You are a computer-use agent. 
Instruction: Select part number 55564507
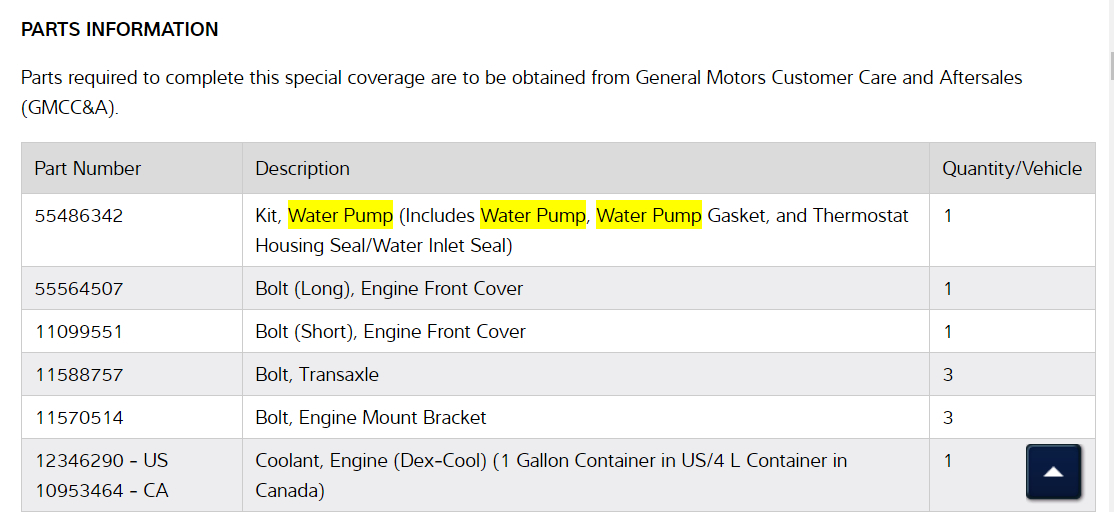click(x=79, y=289)
